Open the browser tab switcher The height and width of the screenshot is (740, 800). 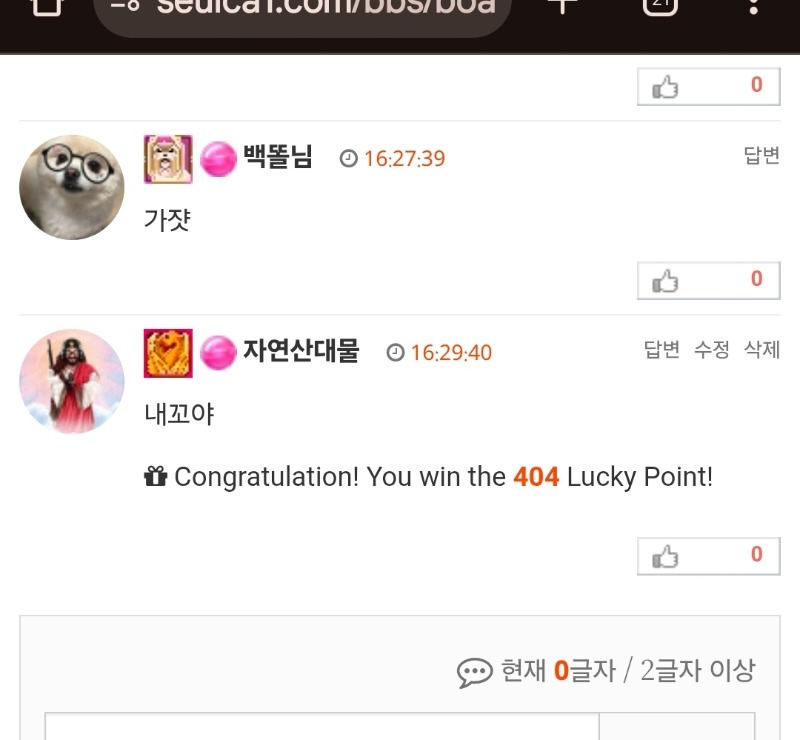pos(660,6)
